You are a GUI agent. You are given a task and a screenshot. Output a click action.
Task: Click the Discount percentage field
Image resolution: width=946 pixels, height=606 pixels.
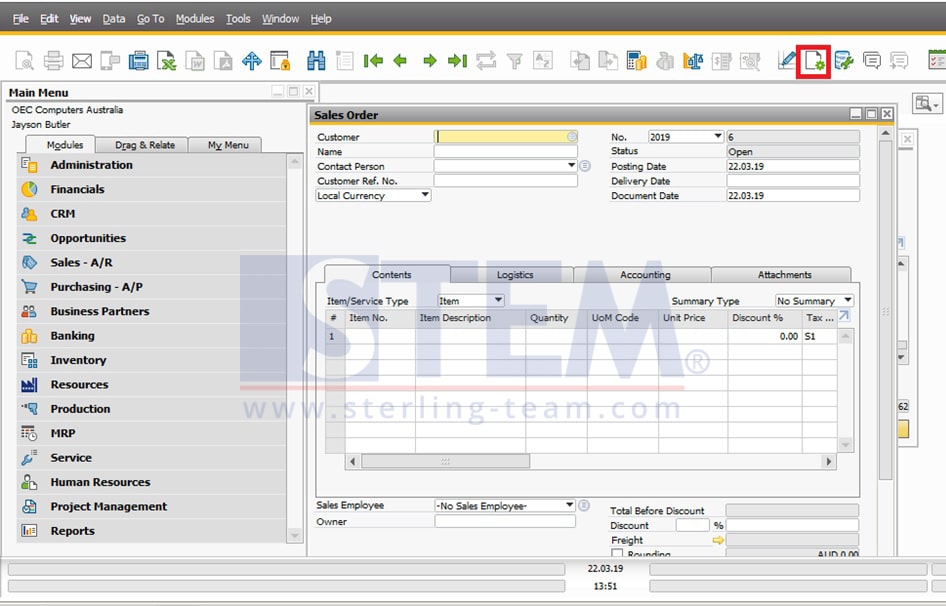point(693,525)
